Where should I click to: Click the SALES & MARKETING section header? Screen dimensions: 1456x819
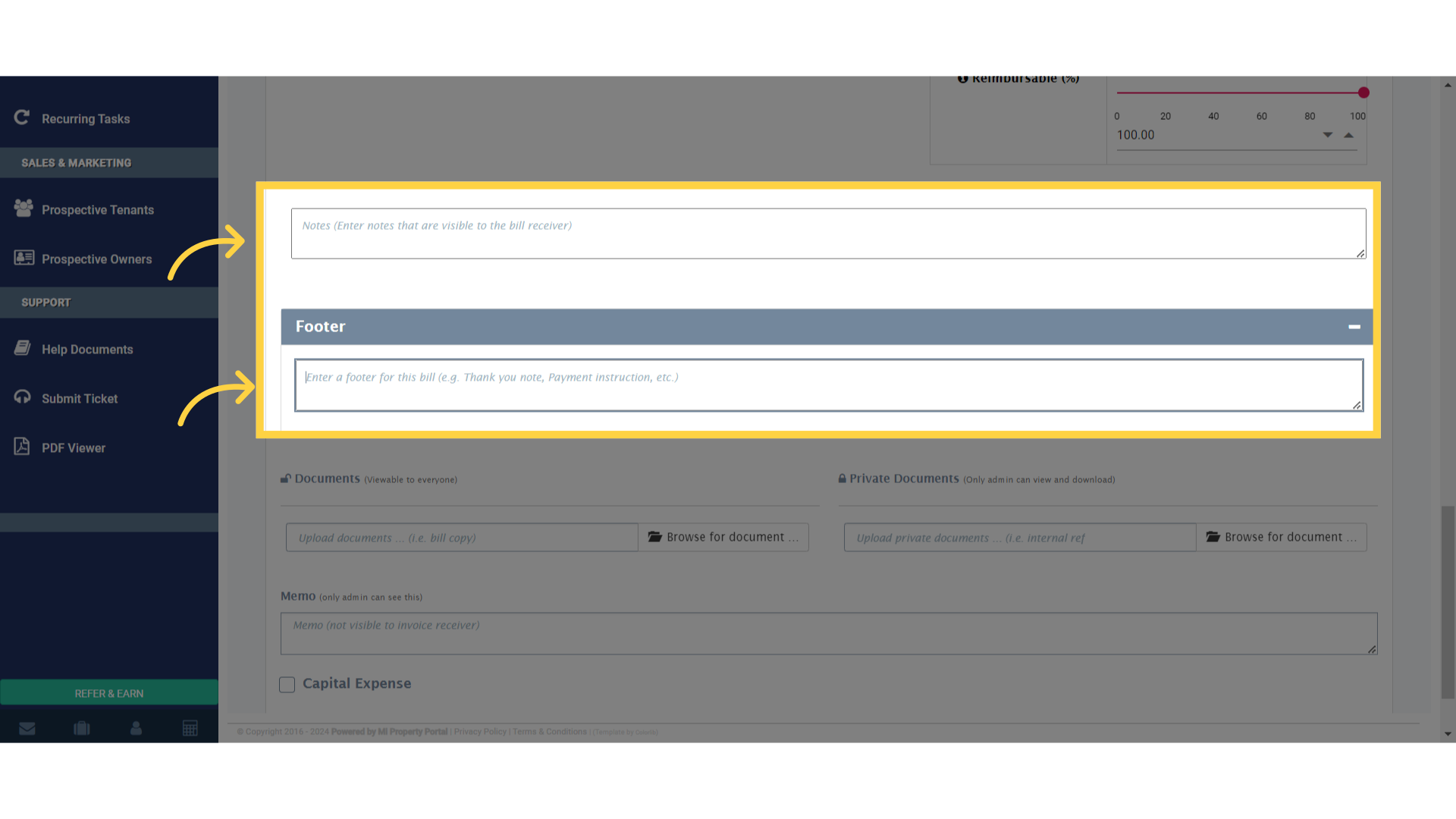[x=109, y=163]
